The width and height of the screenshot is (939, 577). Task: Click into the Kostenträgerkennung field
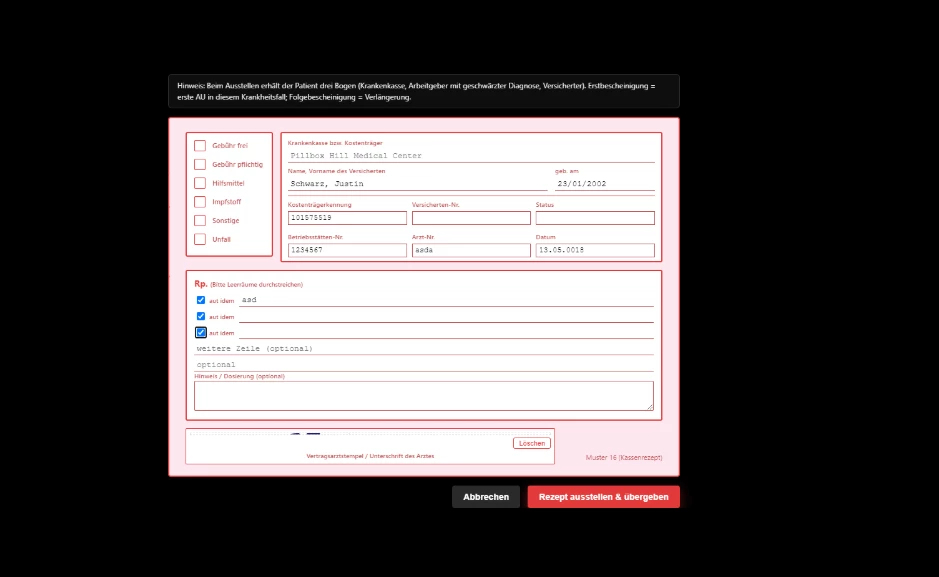point(347,218)
